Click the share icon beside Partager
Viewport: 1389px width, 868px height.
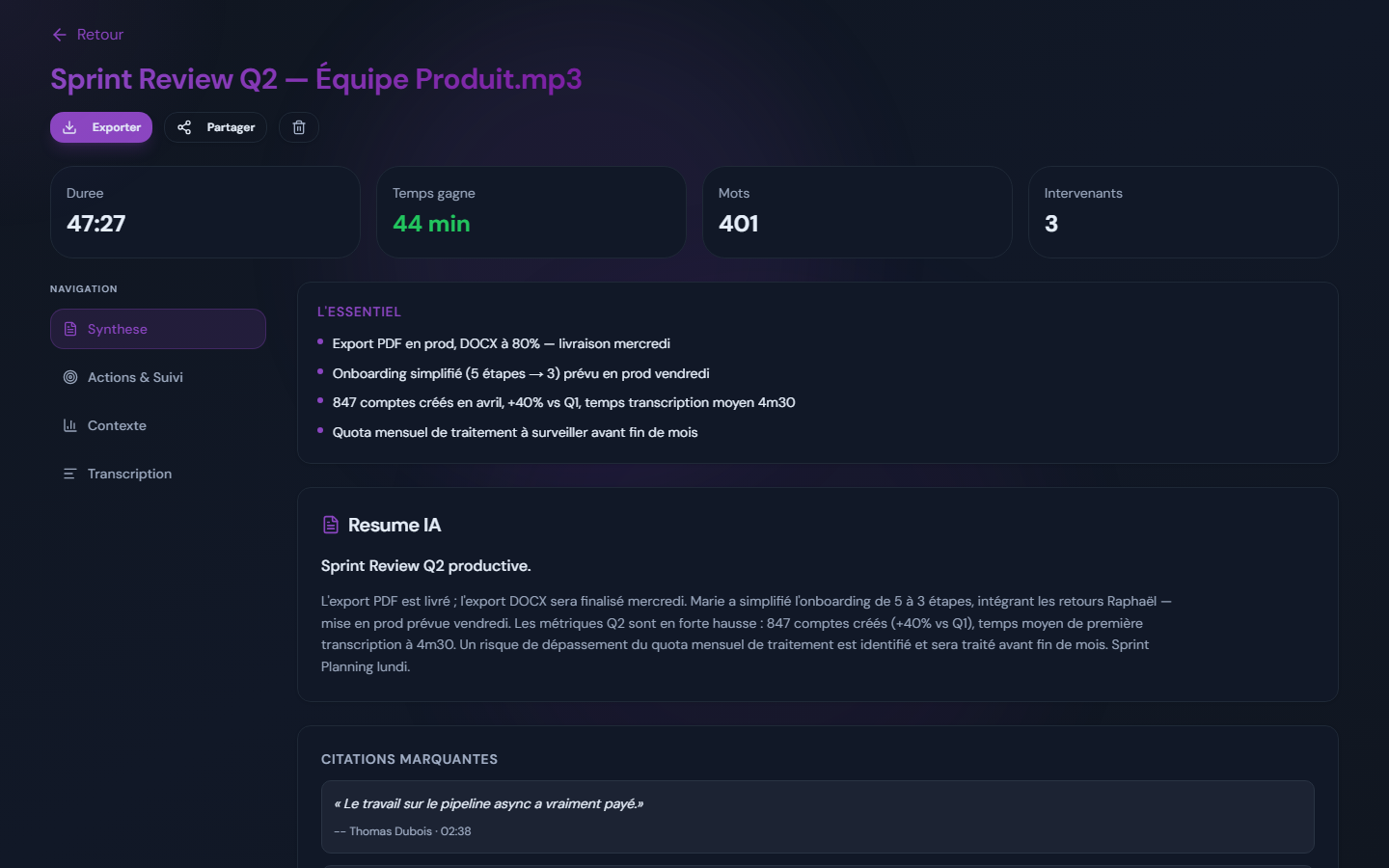(x=183, y=127)
